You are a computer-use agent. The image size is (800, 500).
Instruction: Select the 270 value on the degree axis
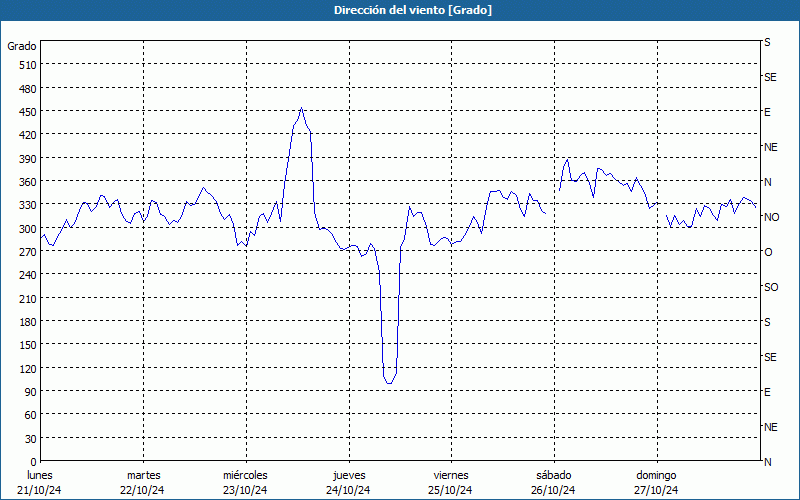coord(28,252)
